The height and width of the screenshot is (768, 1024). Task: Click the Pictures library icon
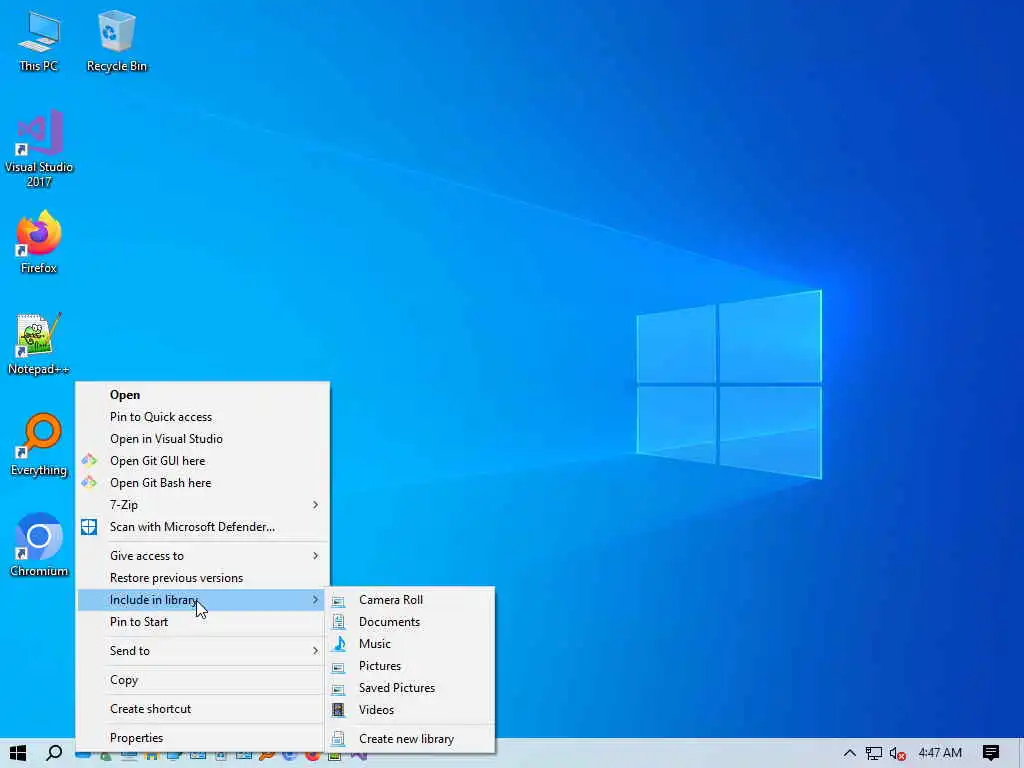(338, 667)
